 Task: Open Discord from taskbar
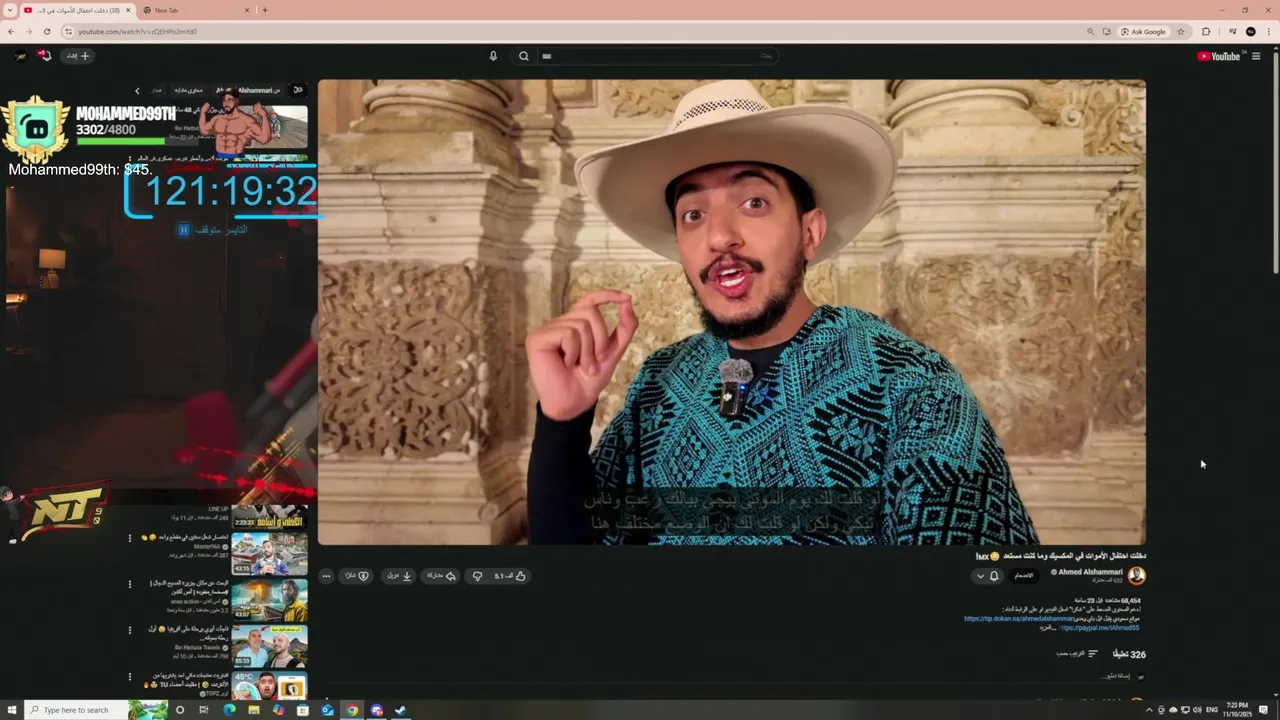pos(376,710)
